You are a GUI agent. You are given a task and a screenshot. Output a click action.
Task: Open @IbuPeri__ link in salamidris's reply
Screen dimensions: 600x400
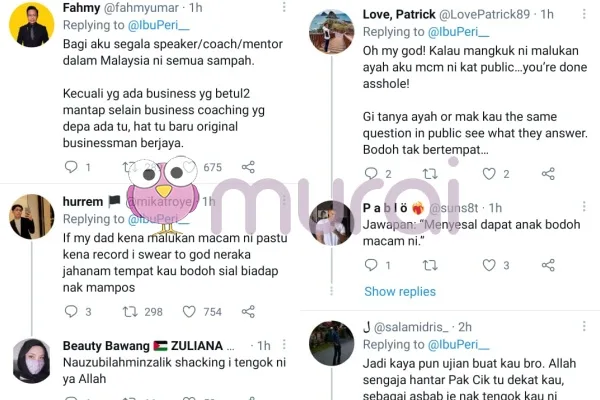[450, 345]
